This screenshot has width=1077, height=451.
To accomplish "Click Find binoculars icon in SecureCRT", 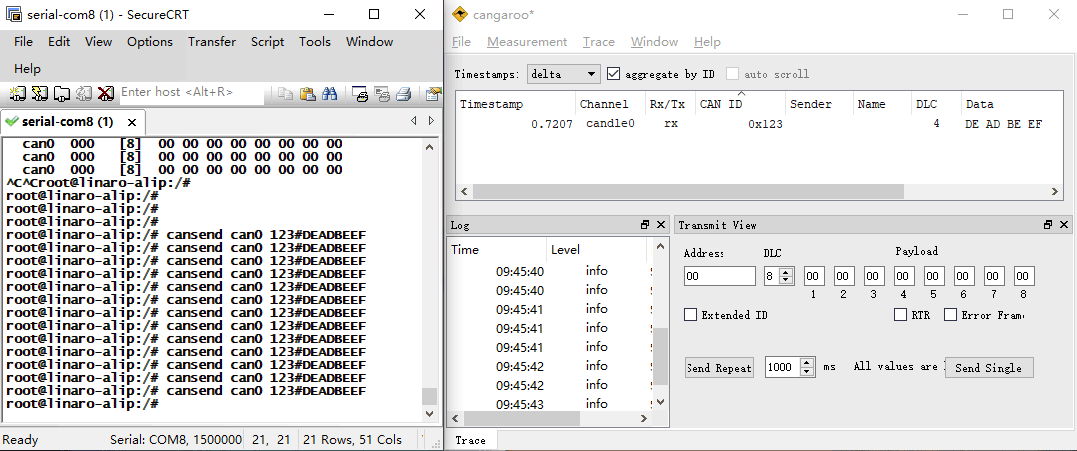I will (329, 93).
